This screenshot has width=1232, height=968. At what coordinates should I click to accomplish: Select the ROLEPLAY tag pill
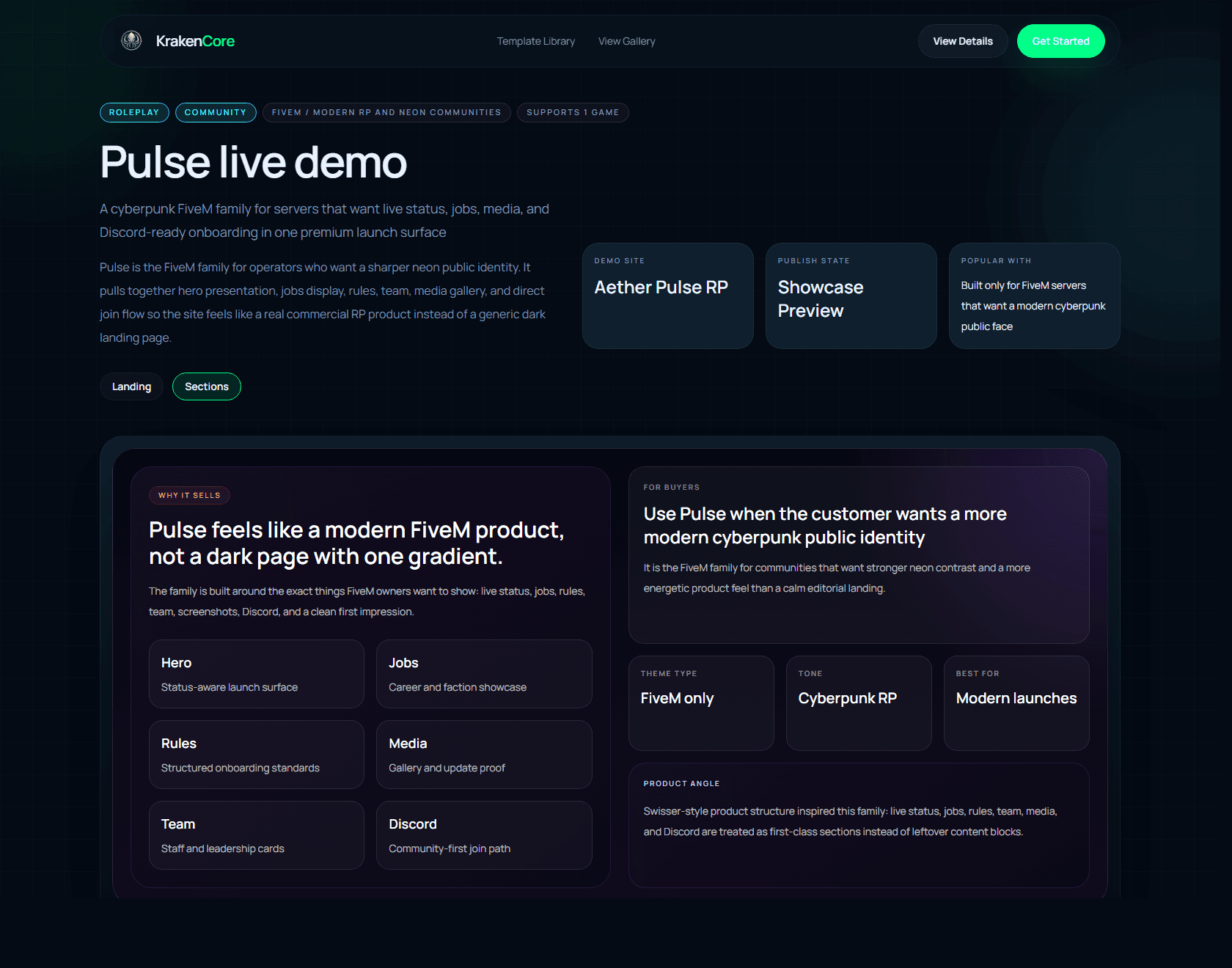[134, 112]
